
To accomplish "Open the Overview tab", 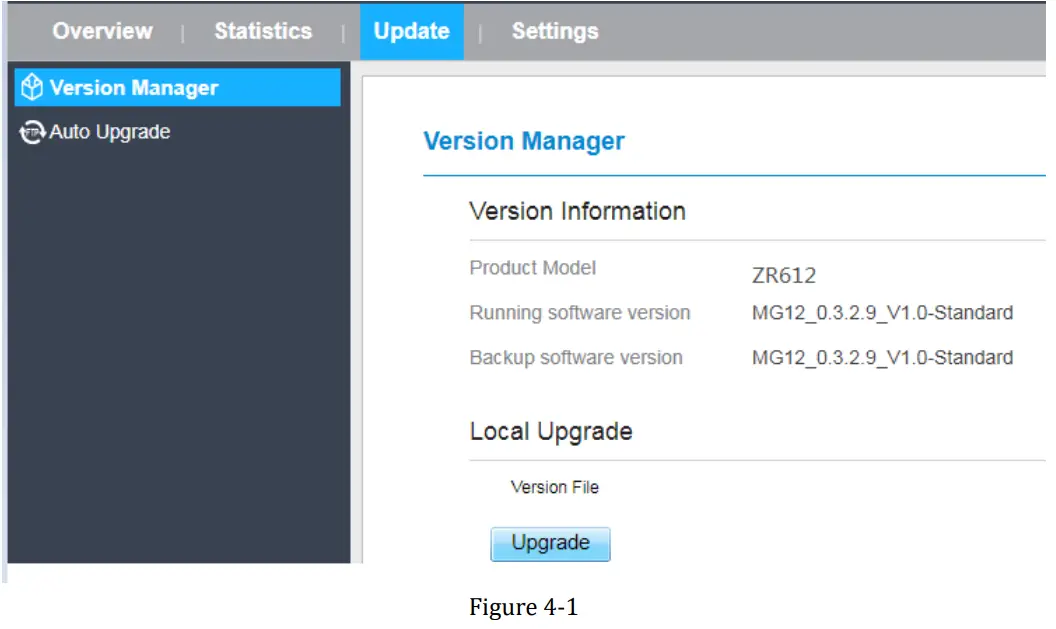I will (x=102, y=31).
